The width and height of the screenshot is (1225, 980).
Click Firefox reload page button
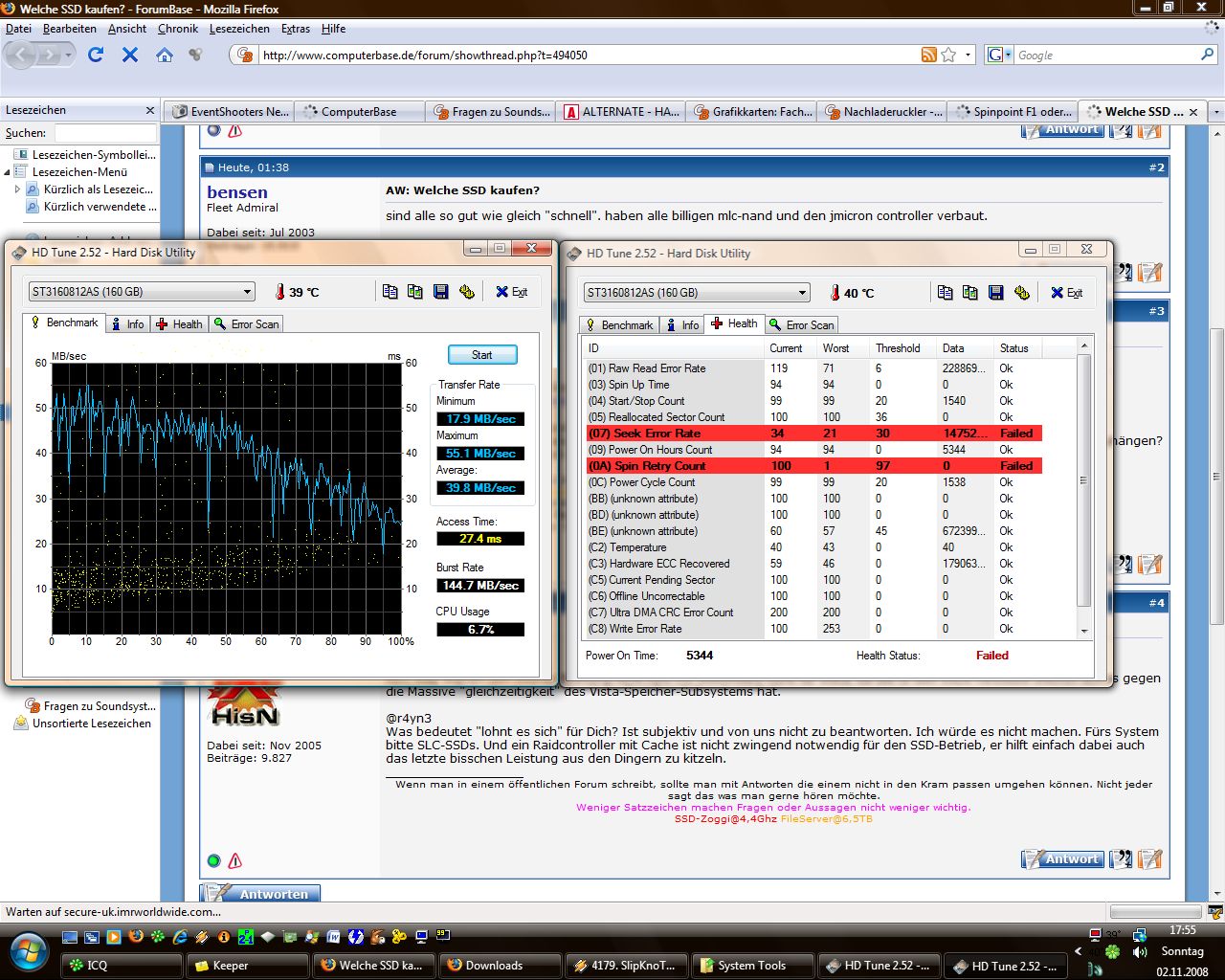(x=96, y=55)
